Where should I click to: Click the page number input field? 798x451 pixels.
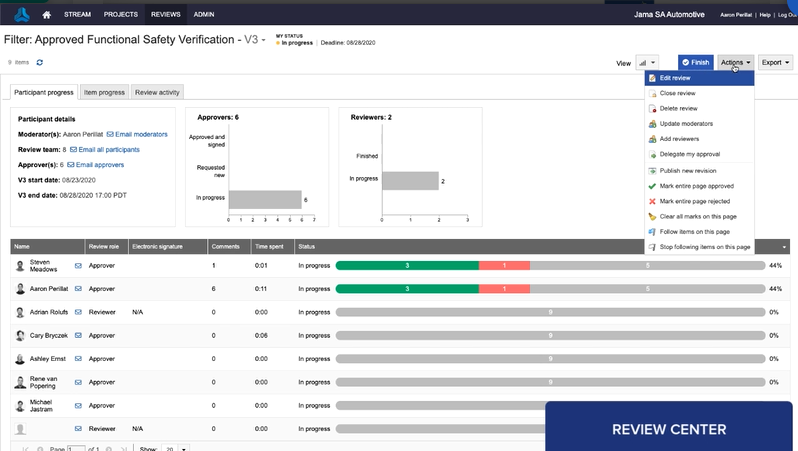[x=76, y=448]
